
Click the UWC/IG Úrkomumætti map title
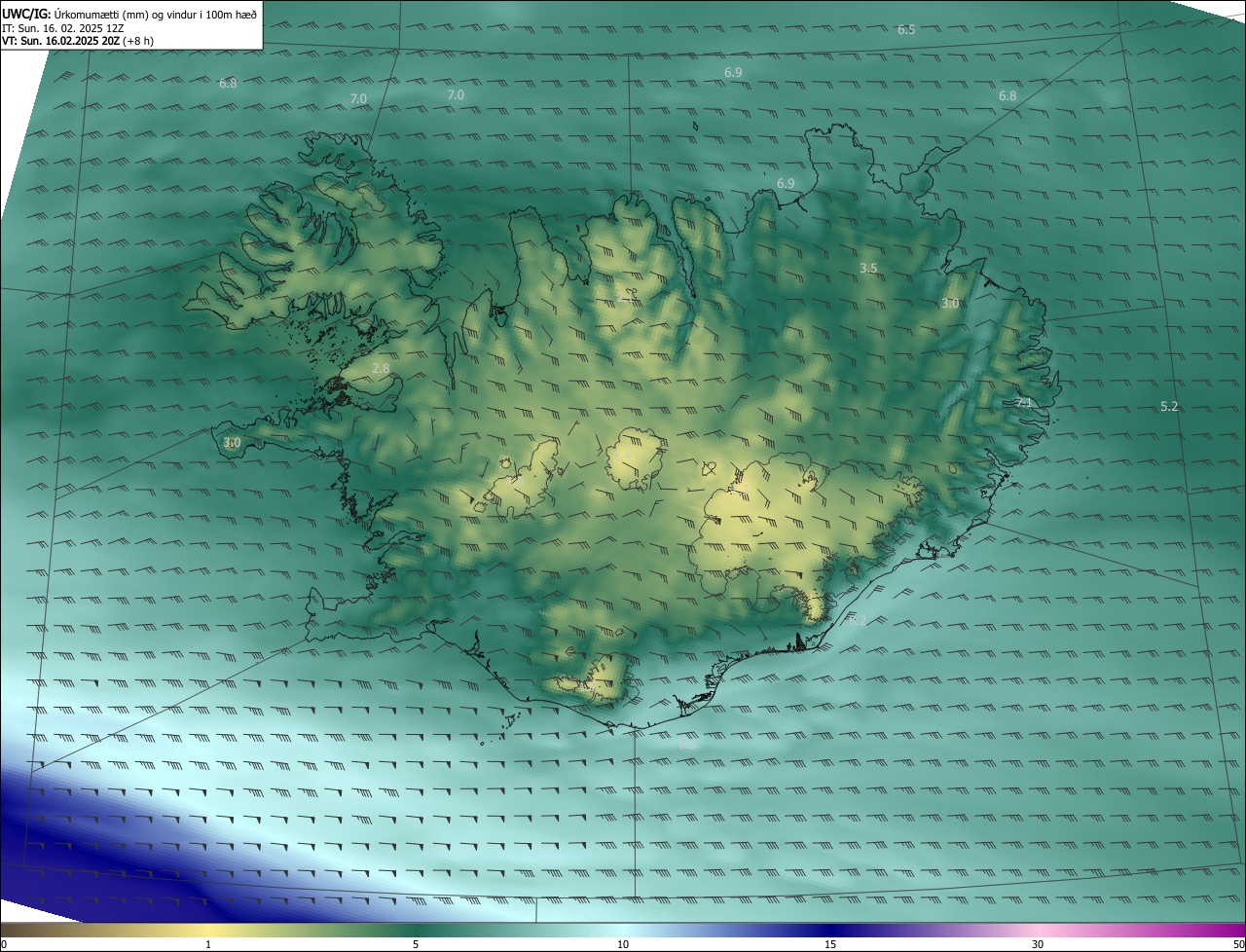coord(129,14)
